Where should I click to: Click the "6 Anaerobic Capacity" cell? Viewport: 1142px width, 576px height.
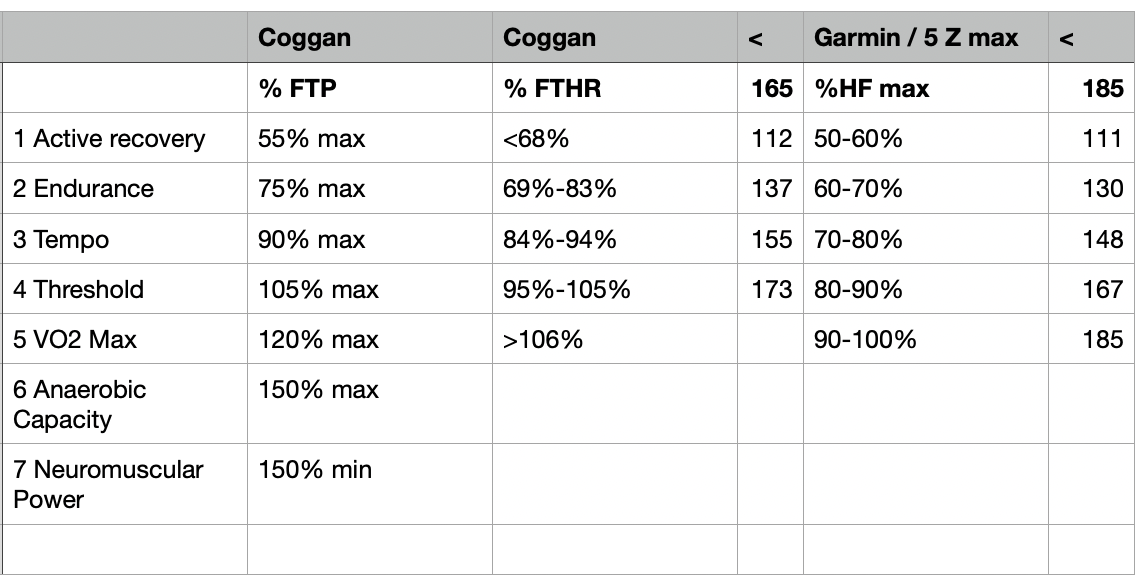tap(80, 404)
